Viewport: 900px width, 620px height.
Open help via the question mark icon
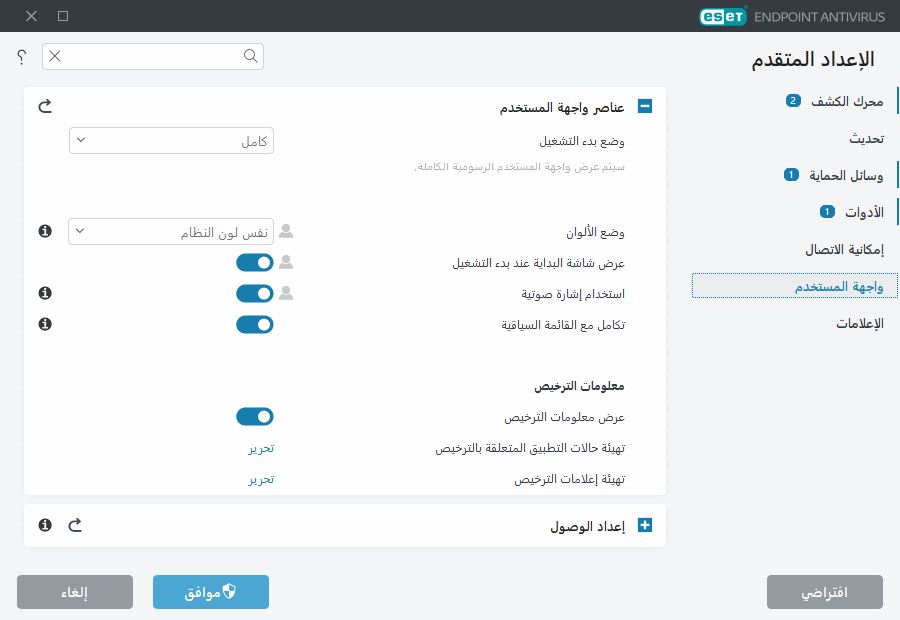coord(19,57)
